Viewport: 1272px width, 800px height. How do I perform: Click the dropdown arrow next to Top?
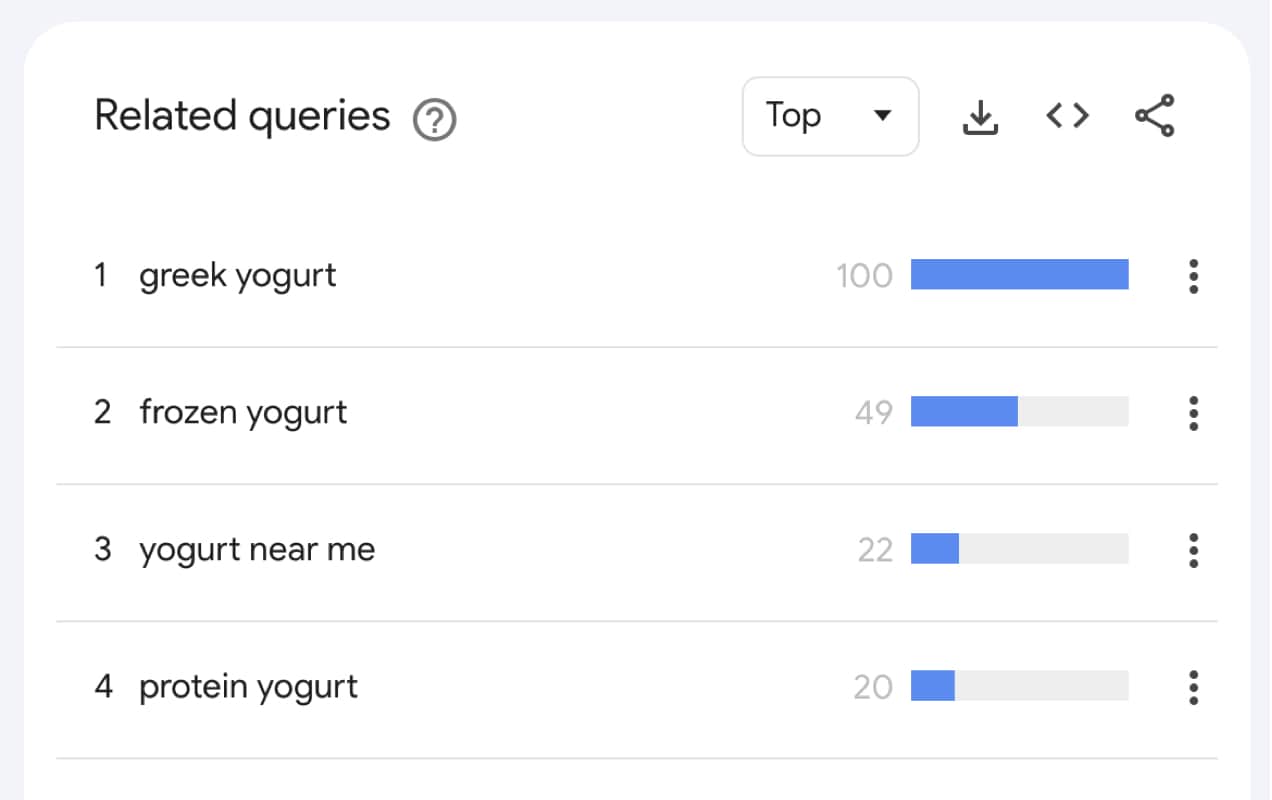(x=883, y=116)
